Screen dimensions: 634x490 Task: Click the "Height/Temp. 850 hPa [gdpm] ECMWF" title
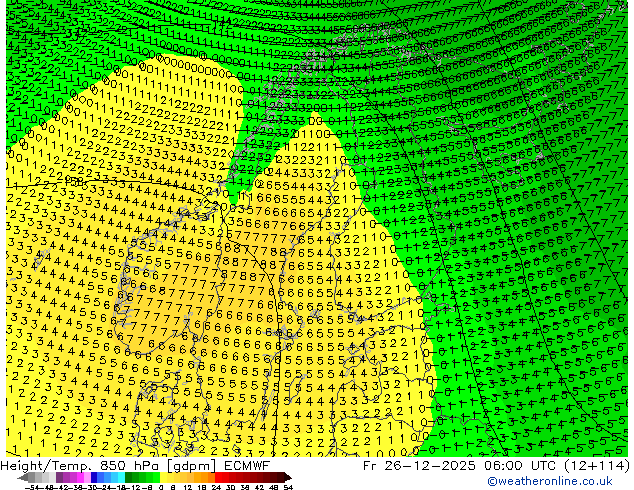(135, 465)
